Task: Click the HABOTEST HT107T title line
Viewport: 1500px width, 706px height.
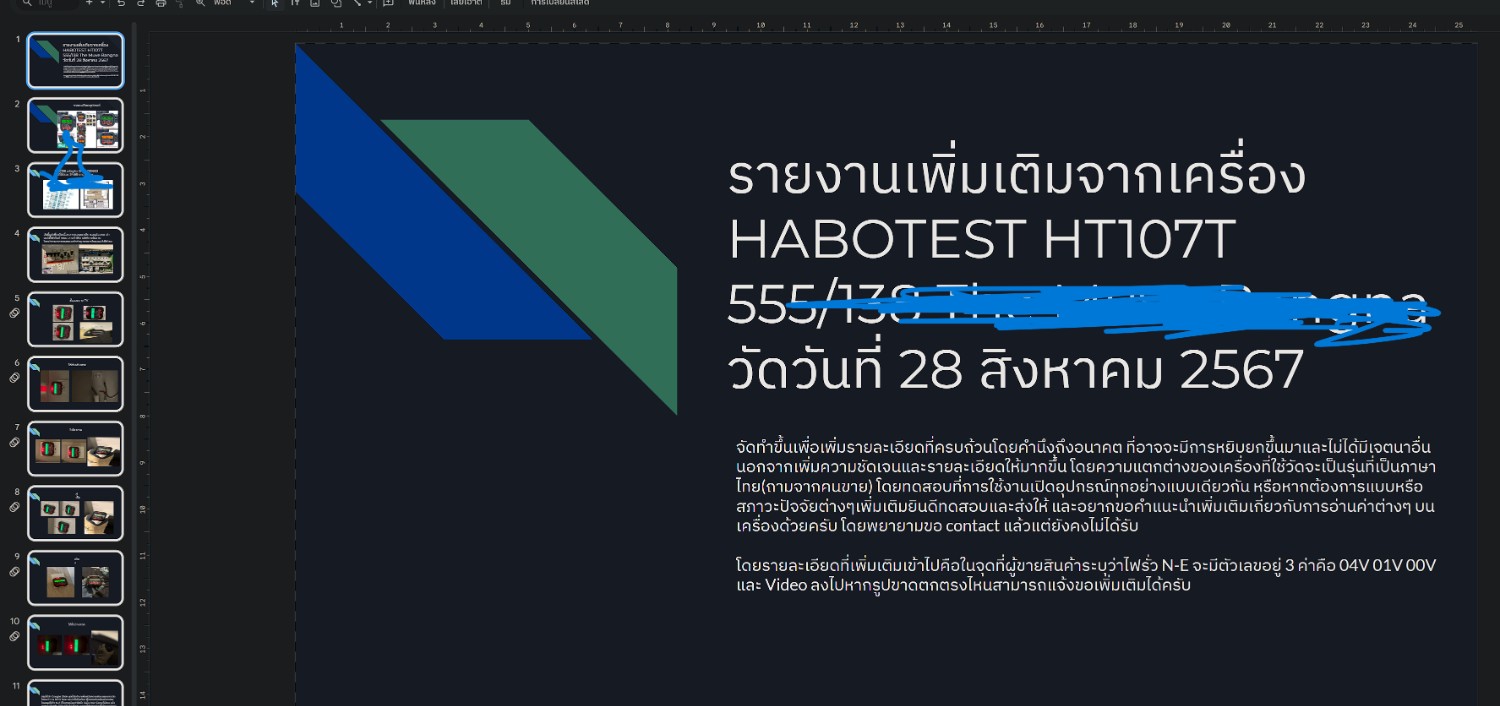Action: tap(982, 239)
